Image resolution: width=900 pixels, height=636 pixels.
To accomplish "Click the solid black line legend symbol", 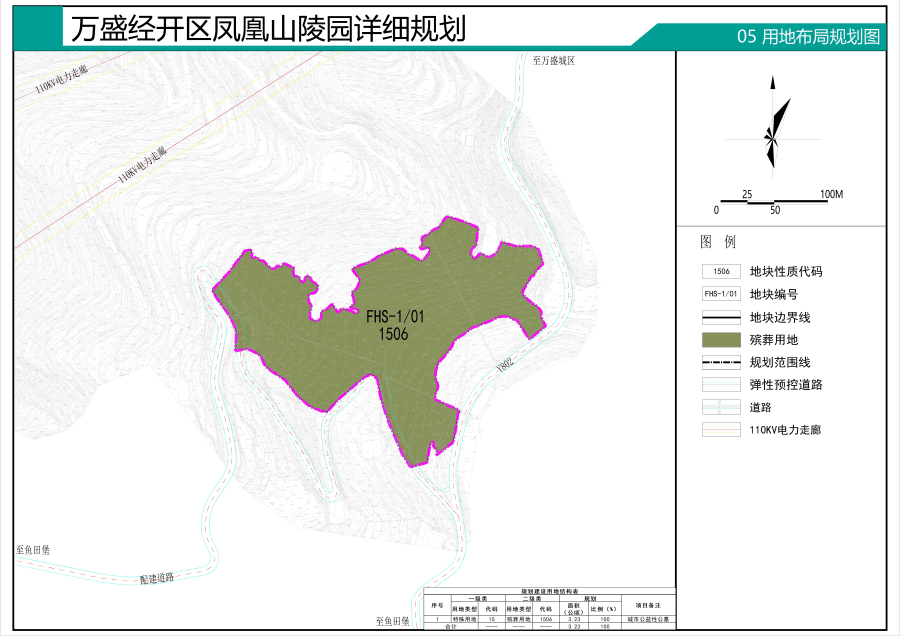I will click(x=721, y=317).
